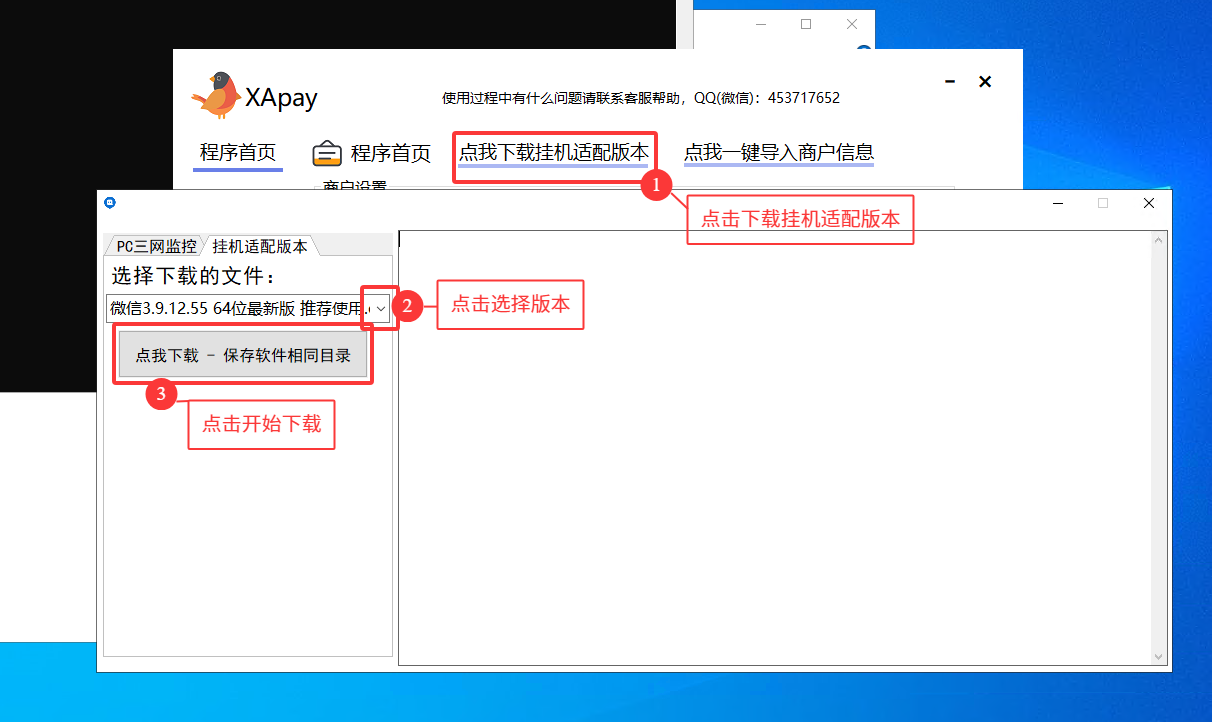The width and height of the screenshot is (1212, 722).
Task: Click the XApay bird logo
Action: point(215,95)
